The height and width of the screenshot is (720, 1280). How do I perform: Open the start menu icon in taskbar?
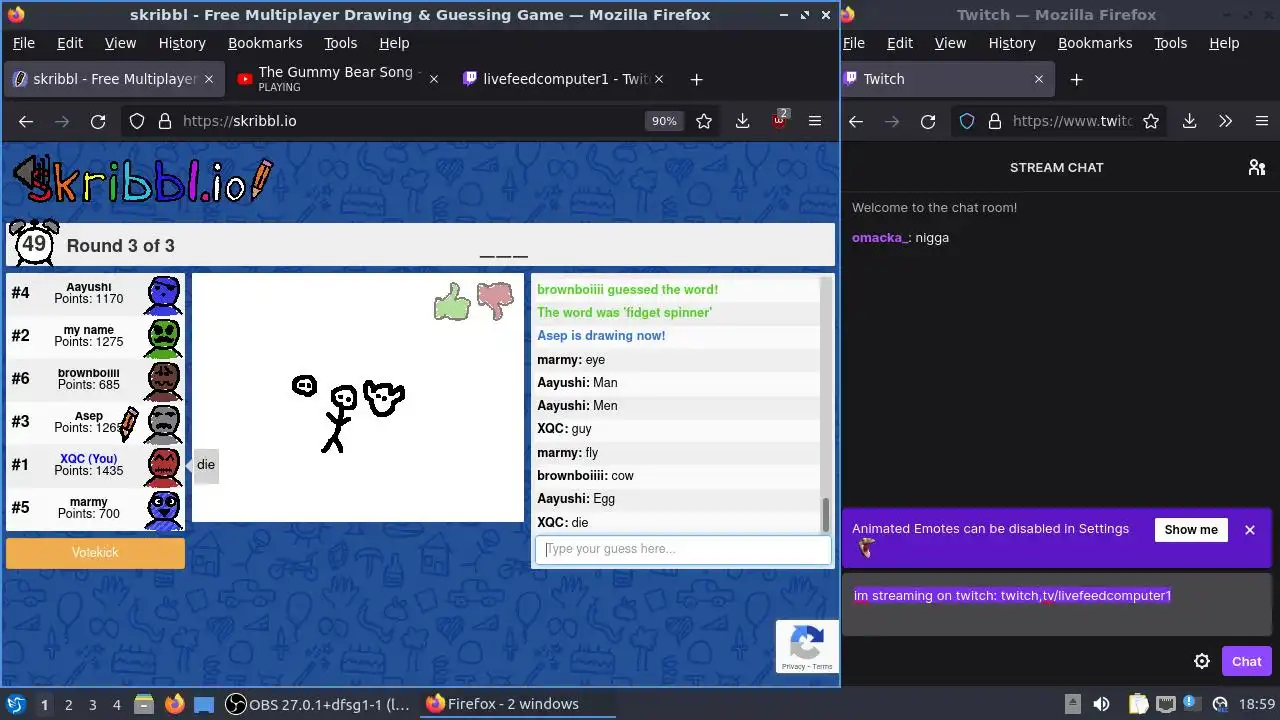(x=15, y=704)
